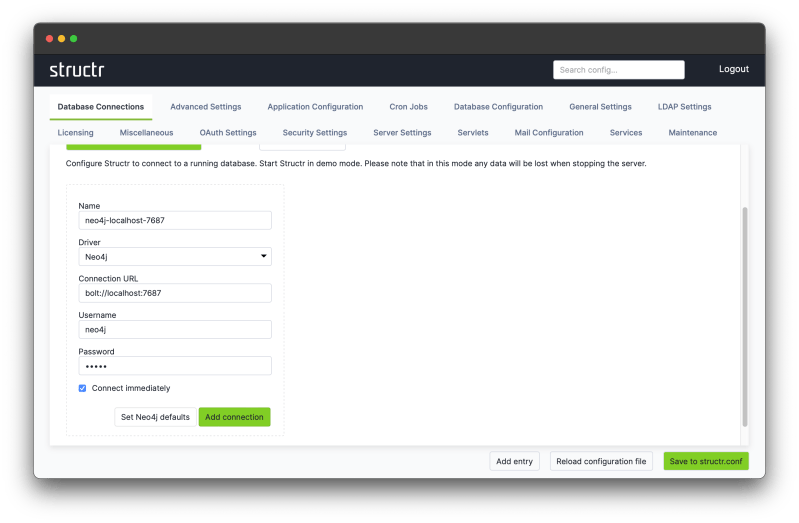Click the Password input field
This screenshot has width=799, height=523.
(x=175, y=366)
